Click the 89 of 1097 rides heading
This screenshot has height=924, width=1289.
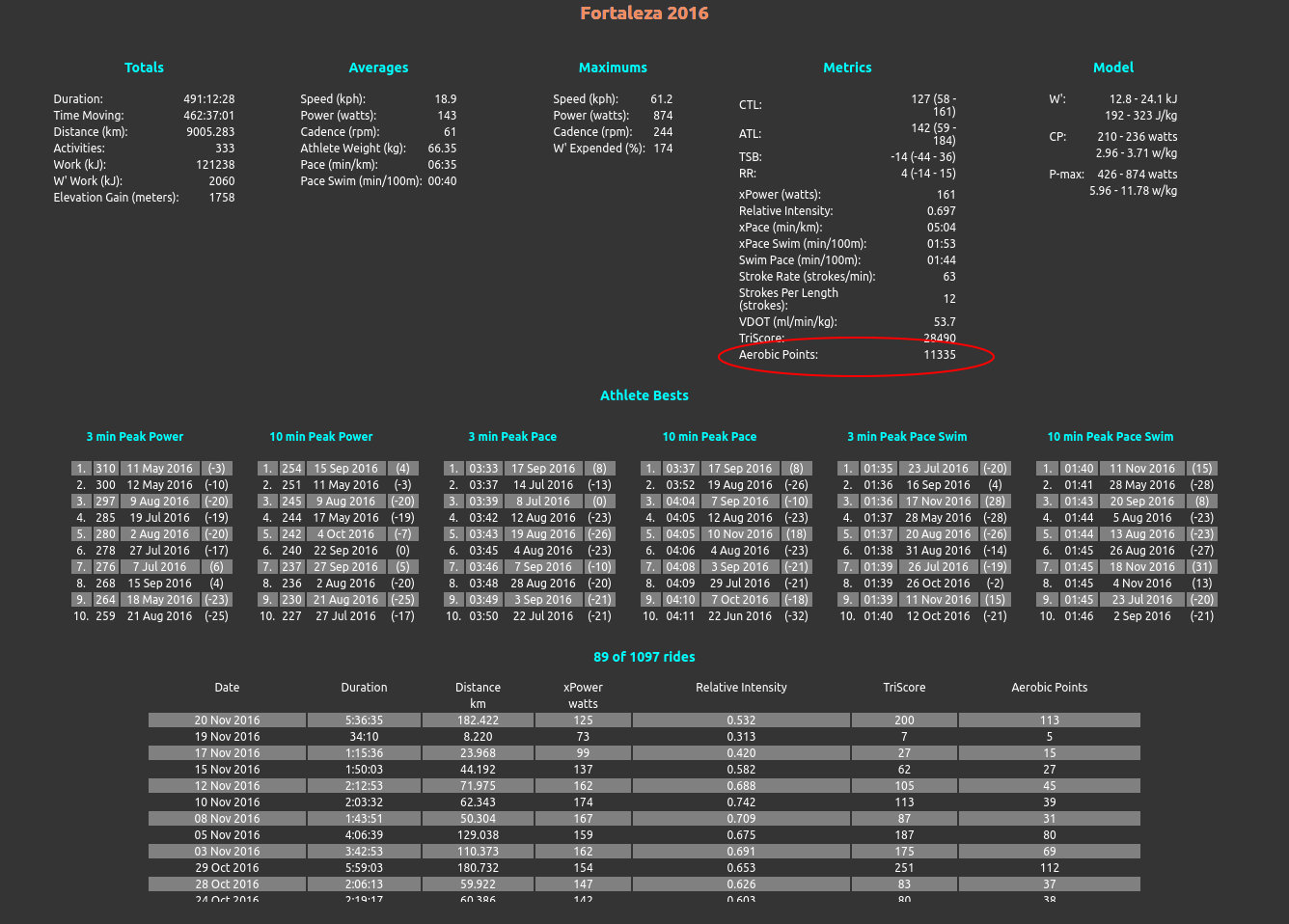644,657
